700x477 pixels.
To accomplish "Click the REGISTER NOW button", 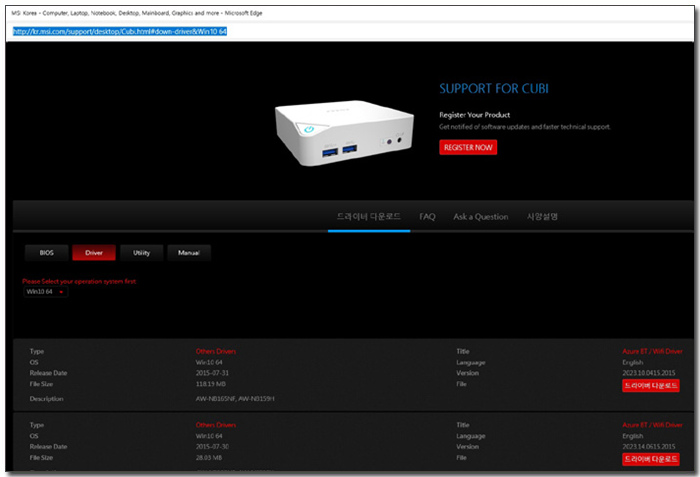I will coord(468,147).
